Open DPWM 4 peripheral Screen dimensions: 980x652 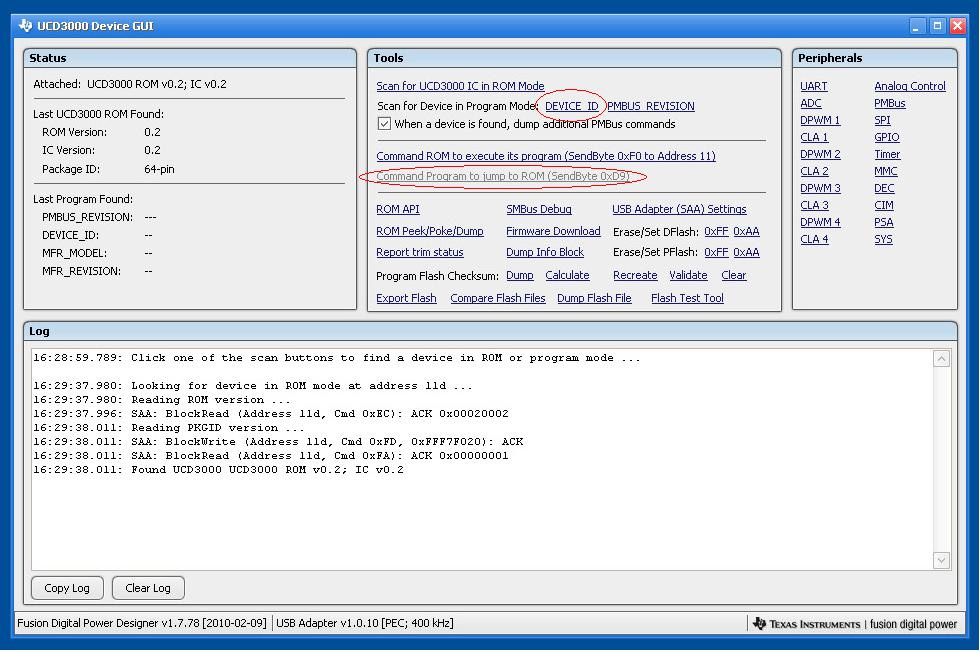click(820, 222)
